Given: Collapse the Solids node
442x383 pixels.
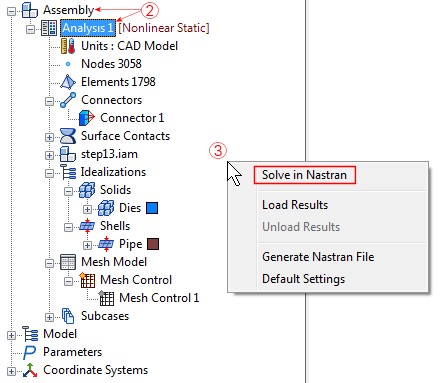Looking at the screenshot, I should [68, 191].
